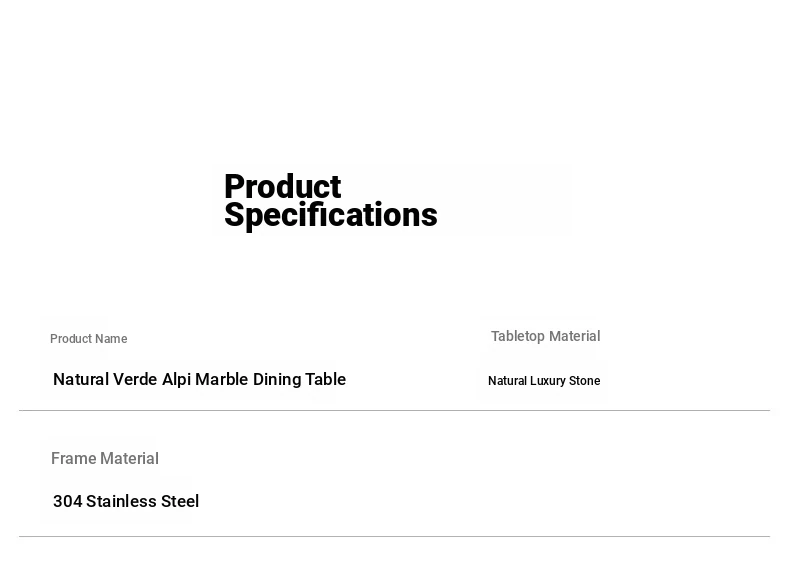
Task: Click the Frame Material label
Action: [105, 459]
